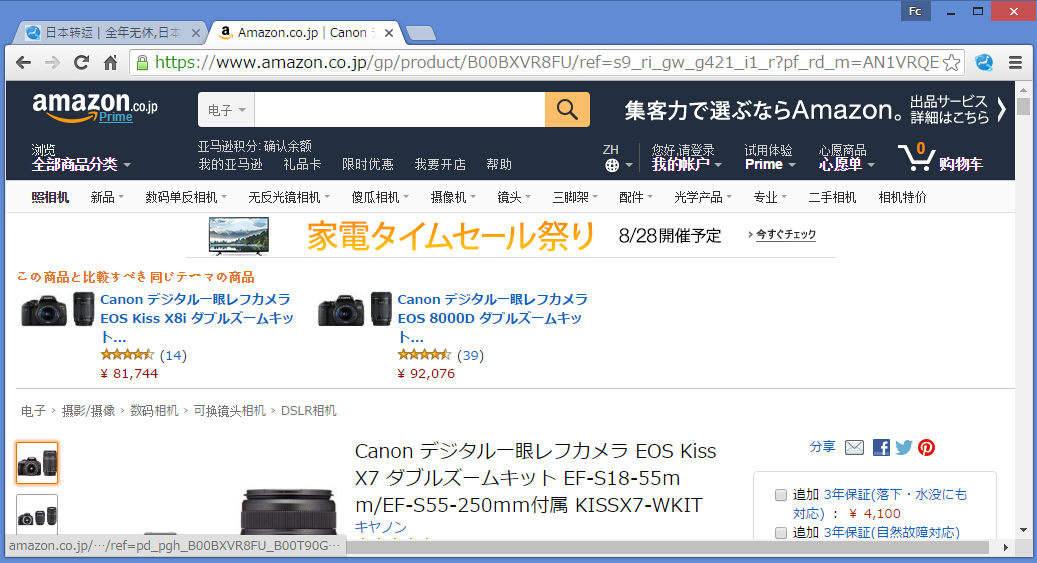Bookmark this page with the star icon
Image resolution: width=1037 pixels, height=563 pixels.
(951, 63)
